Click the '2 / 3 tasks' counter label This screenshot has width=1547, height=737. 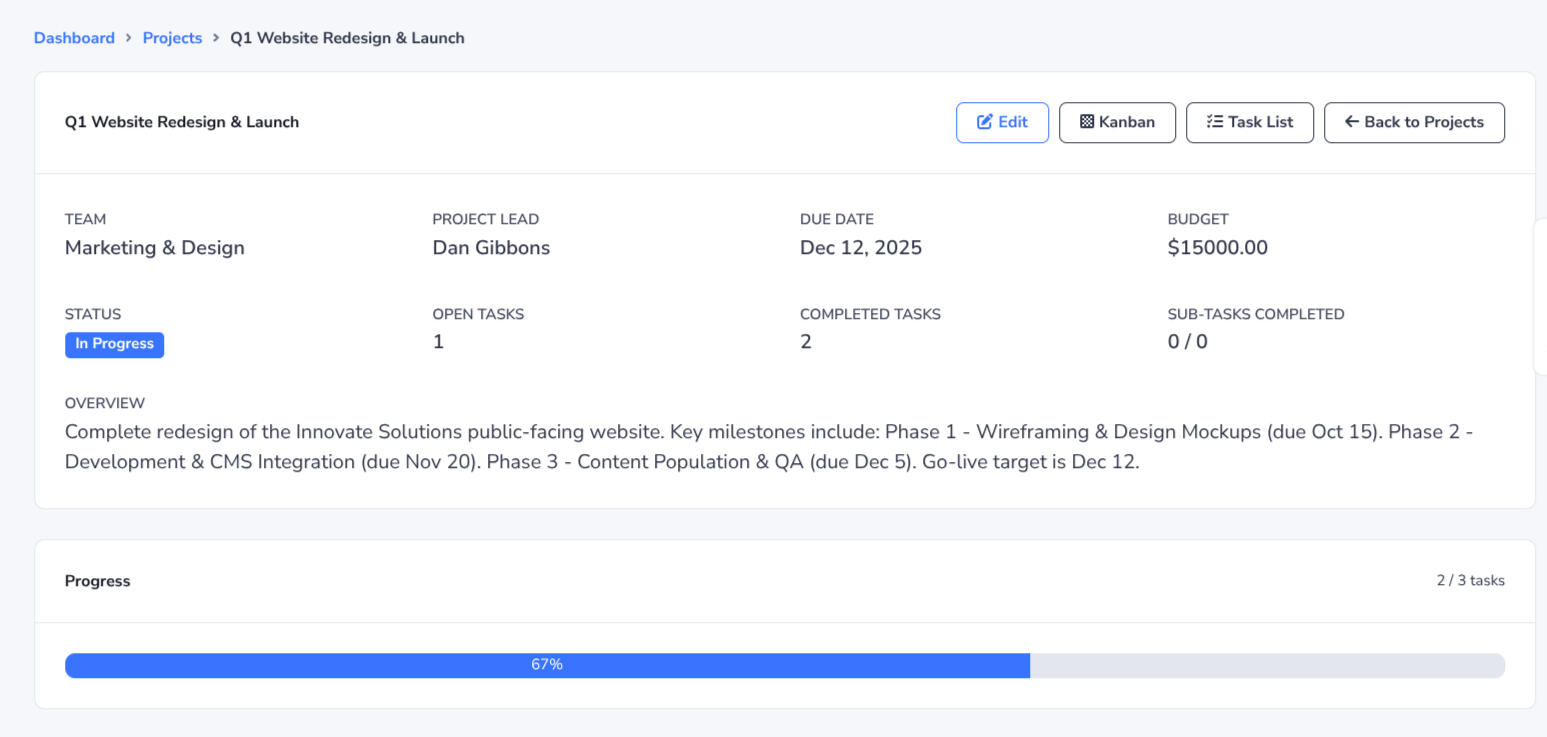click(1470, 581)
